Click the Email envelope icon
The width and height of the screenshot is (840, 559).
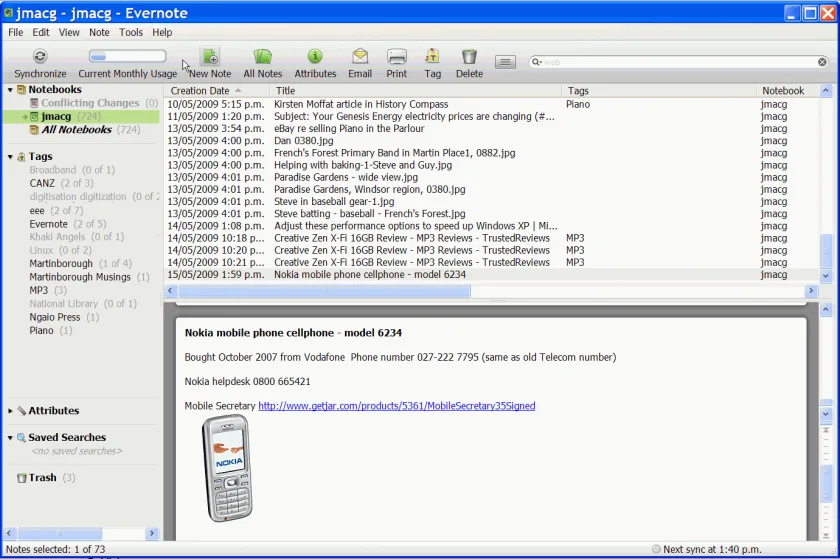[x=360, y=56]
